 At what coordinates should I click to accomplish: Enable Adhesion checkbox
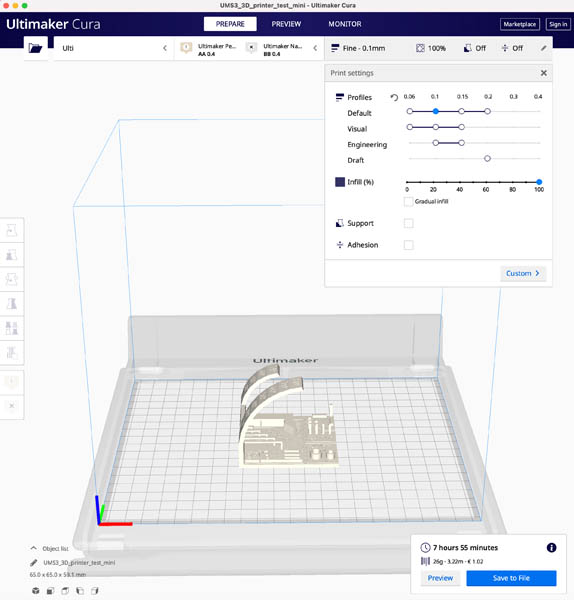[x=408, y=245]
